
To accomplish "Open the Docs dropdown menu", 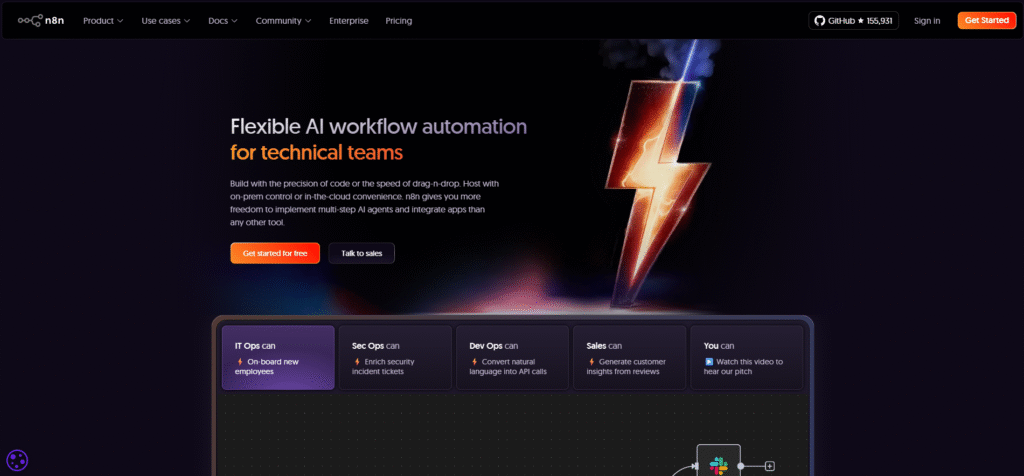I will 224,21.
